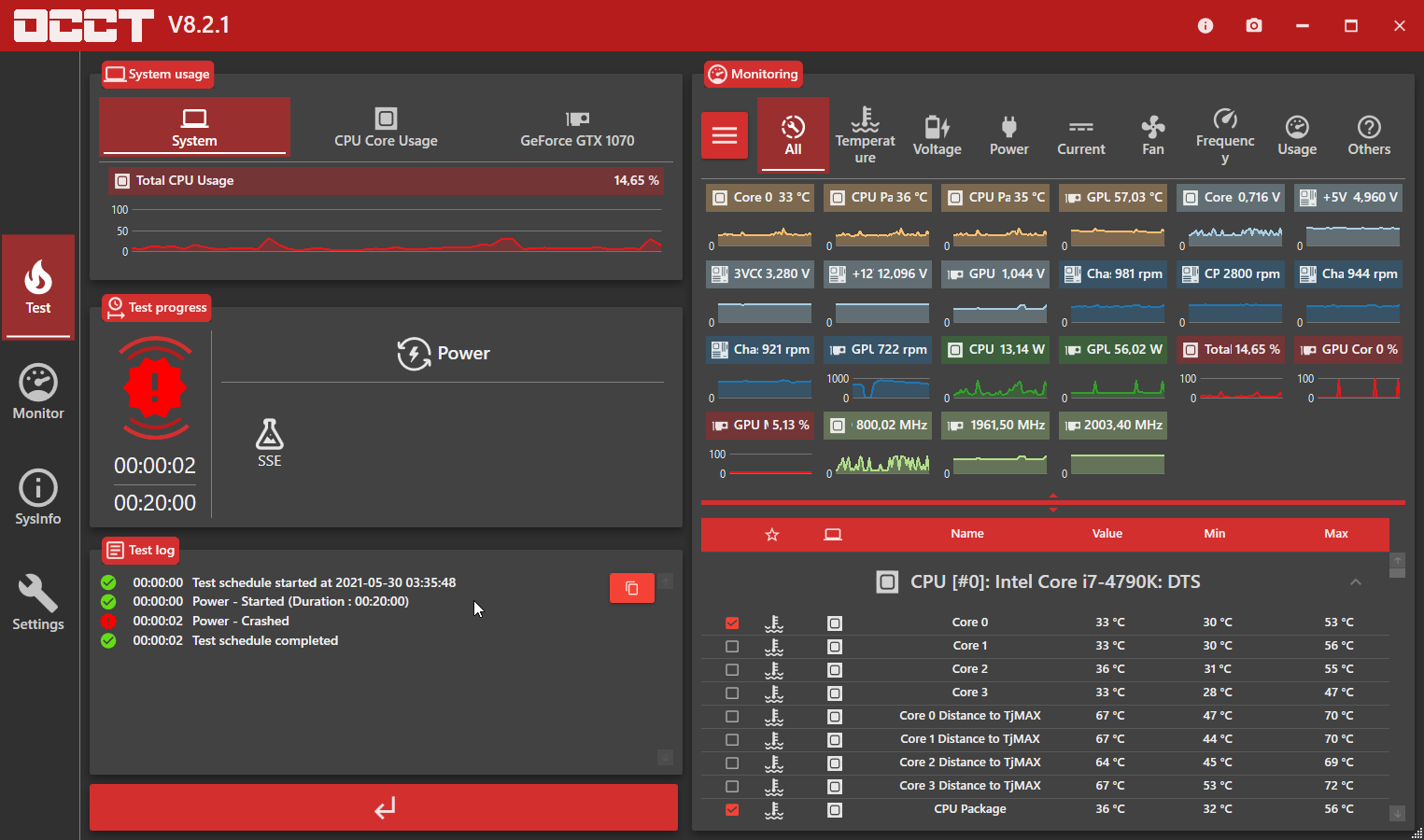Click the info icon in title bar
The width and height of the screenshot is (1424, 840).
point(1205,25)
